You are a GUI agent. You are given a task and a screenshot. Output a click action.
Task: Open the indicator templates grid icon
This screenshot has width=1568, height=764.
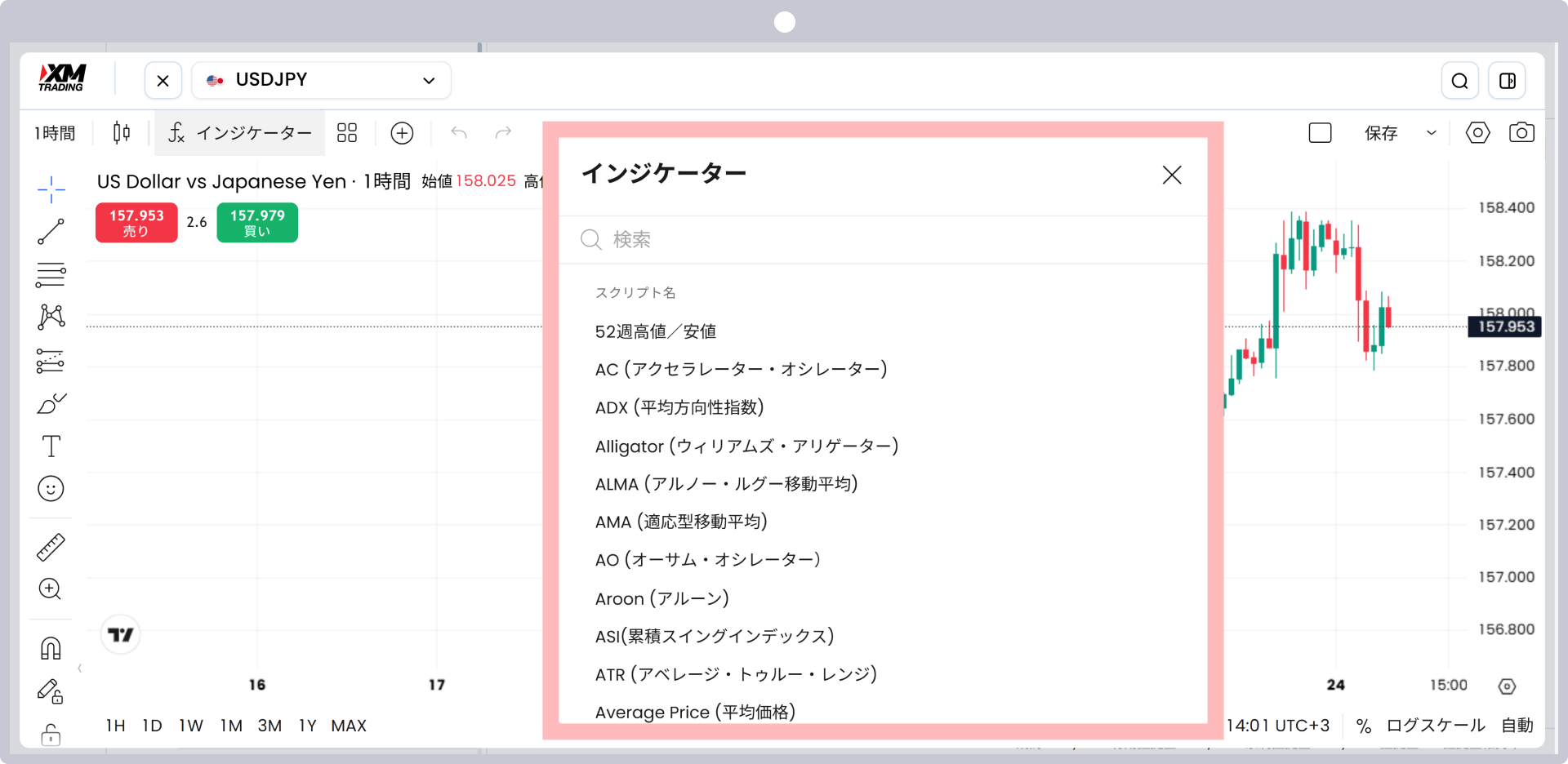(347, 133)
